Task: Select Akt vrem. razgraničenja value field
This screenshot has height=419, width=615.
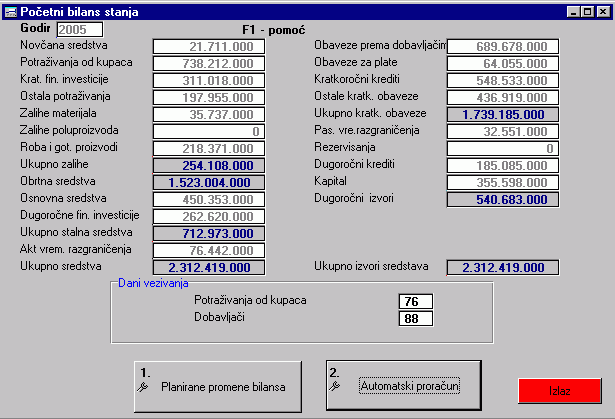Action: click(x=209, y=250)
